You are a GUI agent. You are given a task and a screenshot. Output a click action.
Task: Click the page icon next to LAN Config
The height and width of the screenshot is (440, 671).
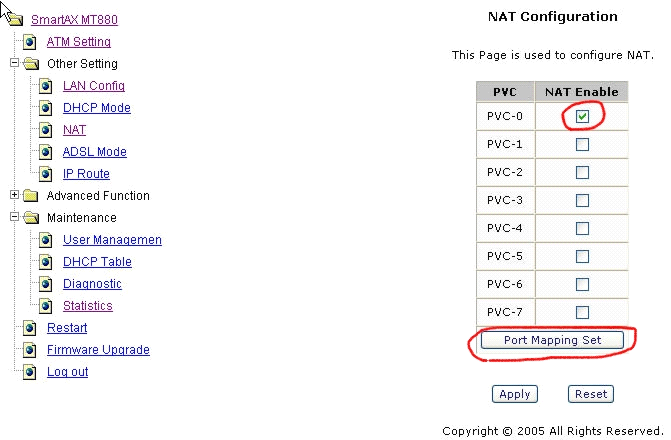tap(46, 86)
